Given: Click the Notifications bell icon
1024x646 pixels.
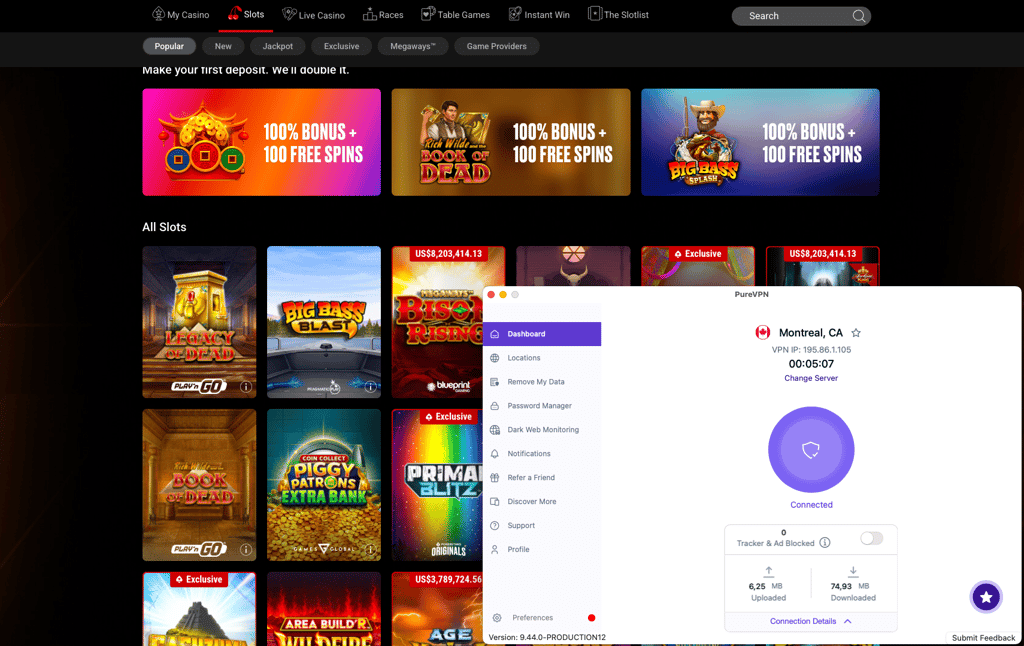Looking at the screenshot, I should point(494,453).
